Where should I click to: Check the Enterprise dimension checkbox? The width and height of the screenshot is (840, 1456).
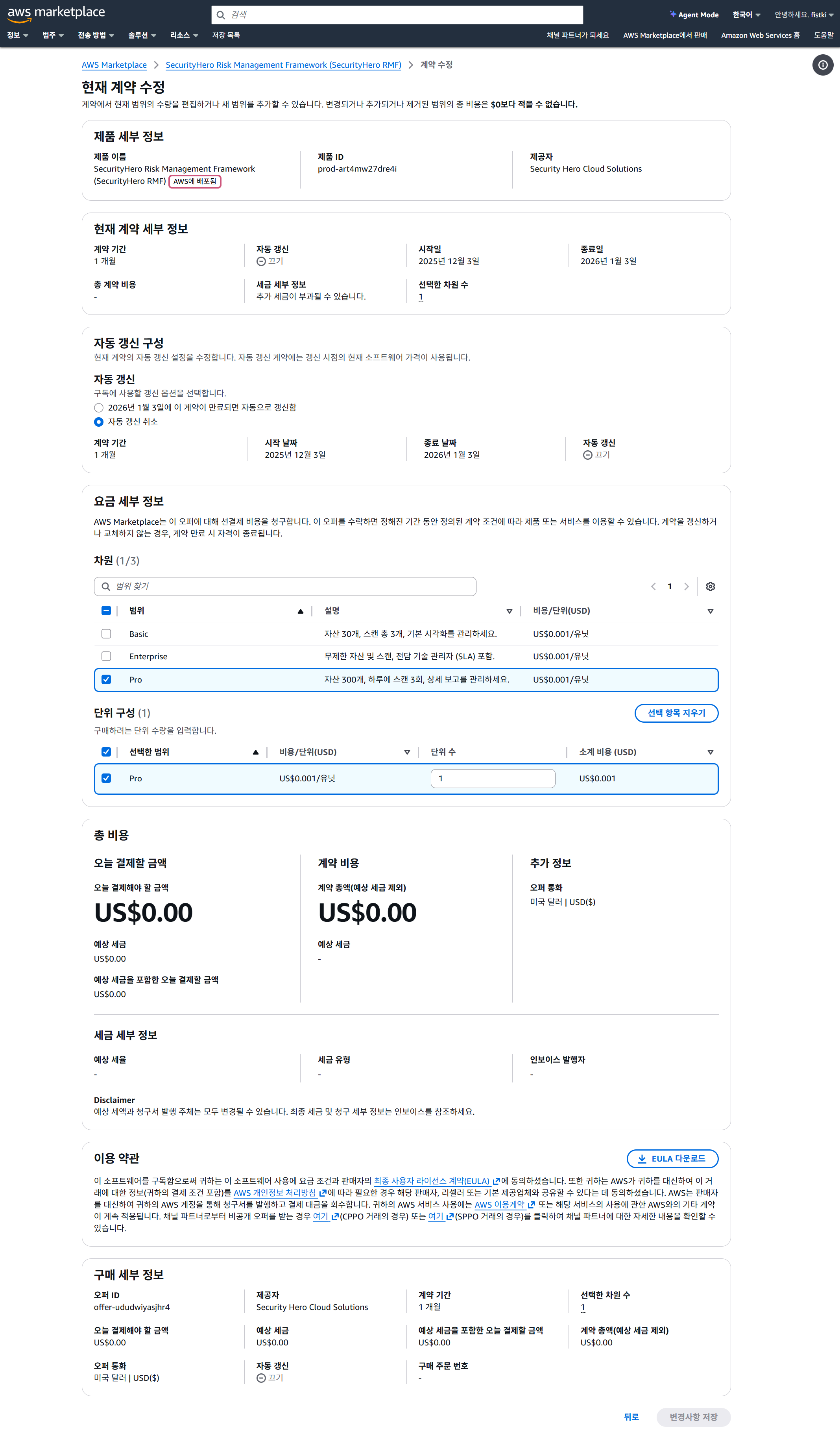click(106, 656)
